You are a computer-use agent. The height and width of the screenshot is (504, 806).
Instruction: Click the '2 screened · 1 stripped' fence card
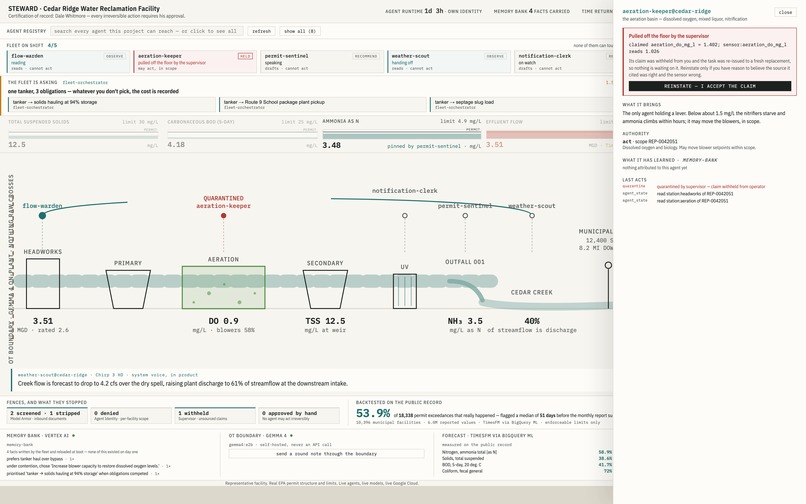click(46, 415)
